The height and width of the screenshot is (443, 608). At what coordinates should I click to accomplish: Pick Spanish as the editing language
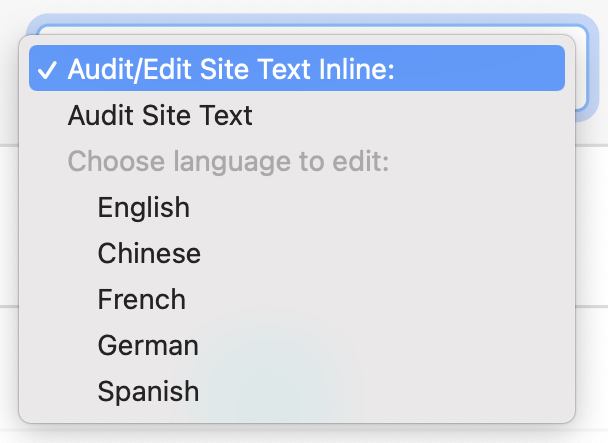click(x=148, y=391)
